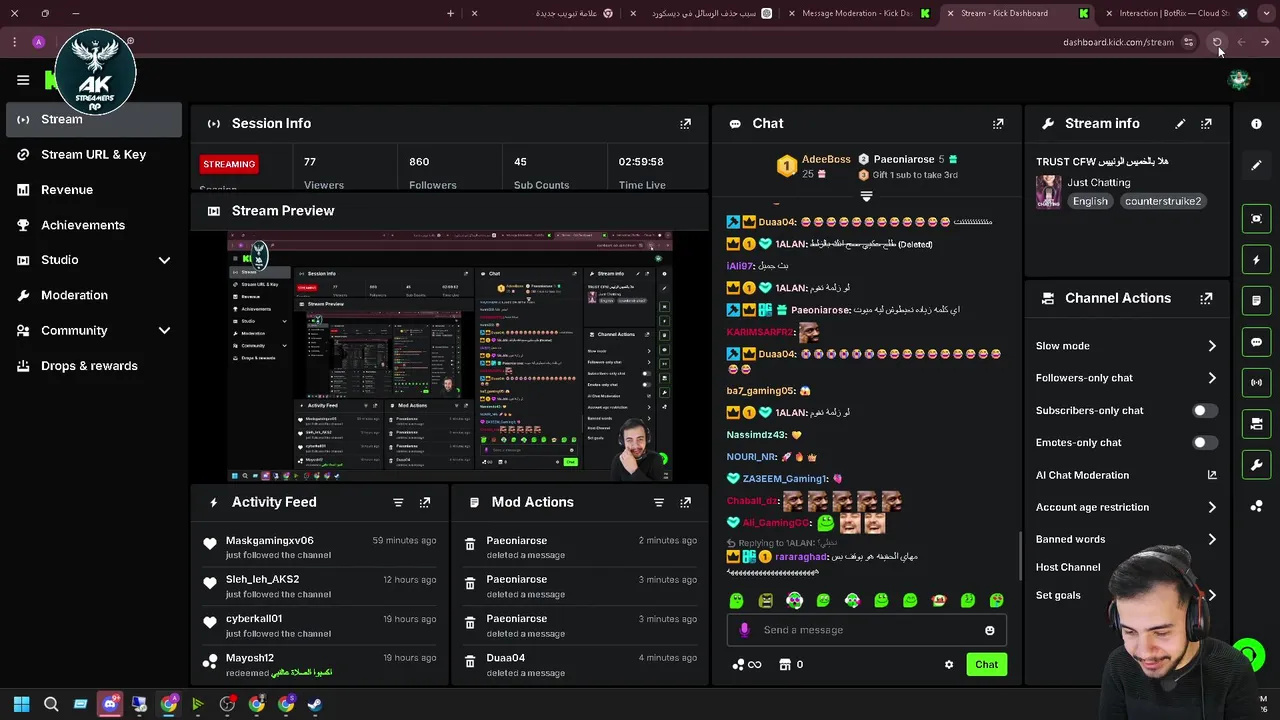Screen dimensions: 1280x720
Task: Open the hamburger menu at top left
Action: 23,80
